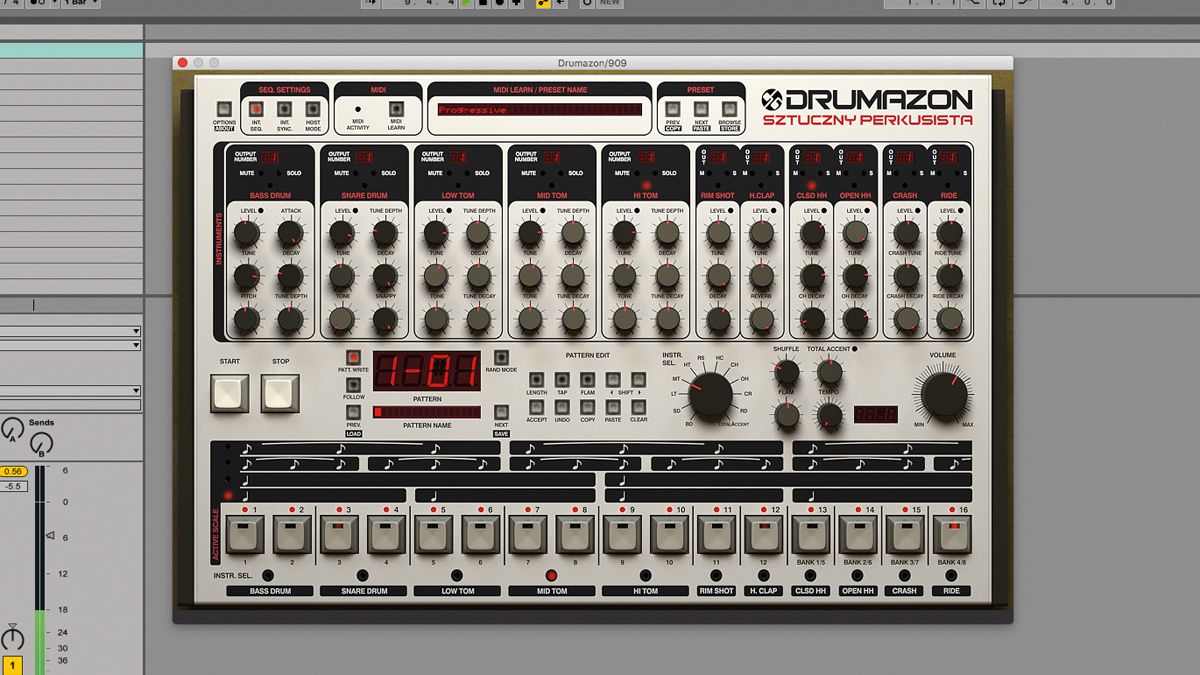
Task: Enable Int. Seq. mode in Seq Settings
Action: coord(255,108)
